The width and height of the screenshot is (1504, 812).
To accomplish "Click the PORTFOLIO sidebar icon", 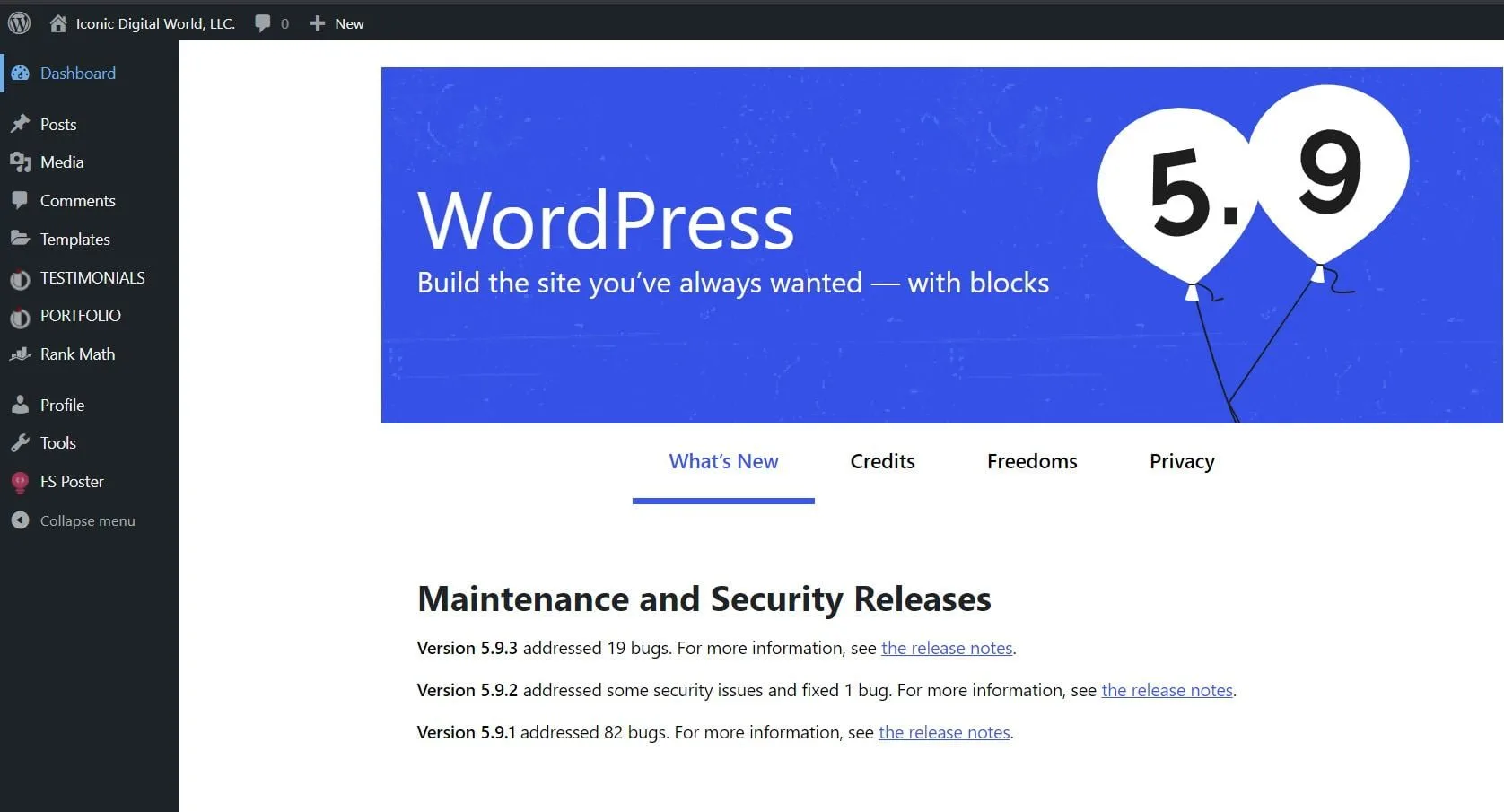I will point(20,317).
